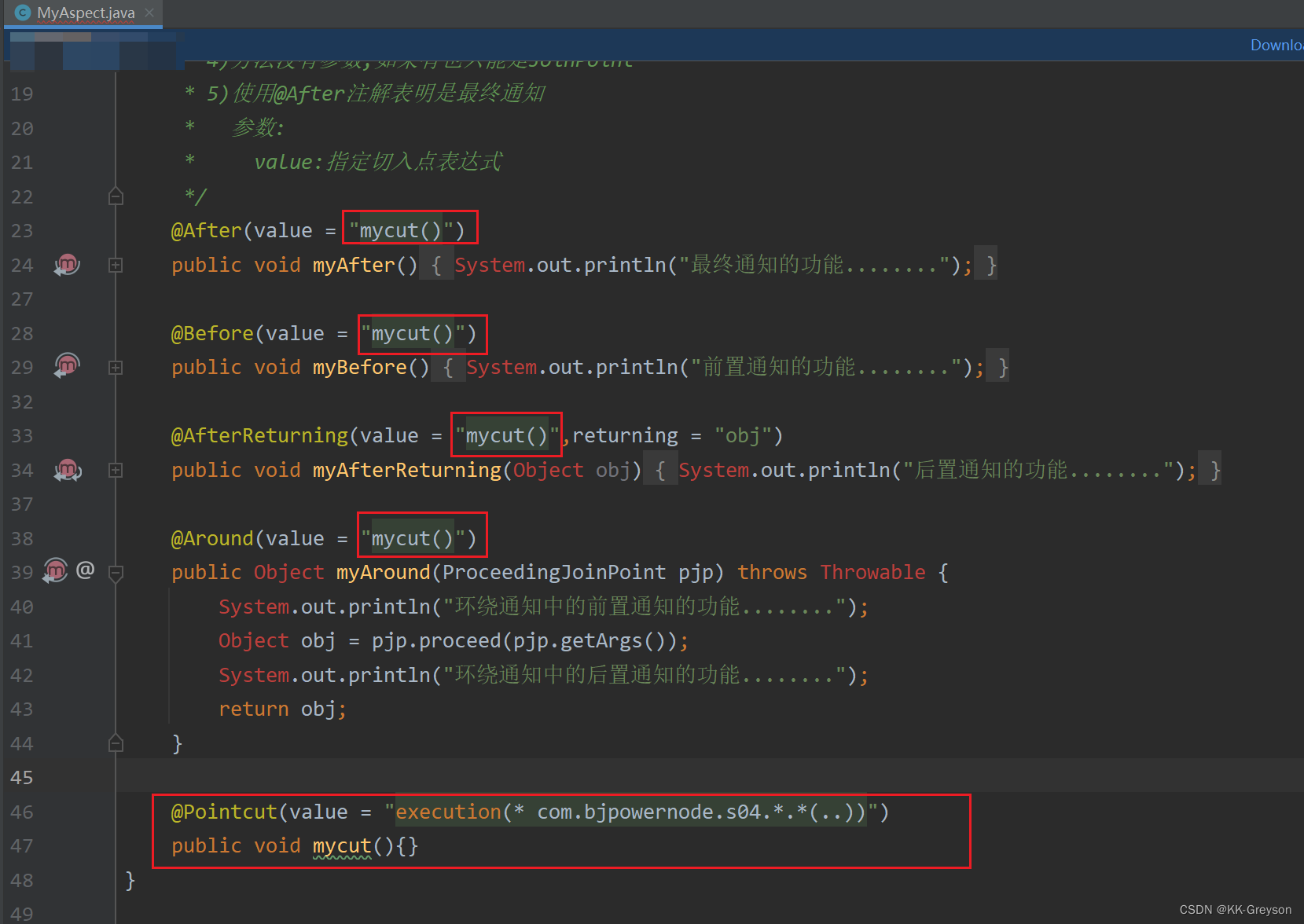Select the MyAspect.java editor tab
This screenshot has width=1304, height=924.
(82, 13)
